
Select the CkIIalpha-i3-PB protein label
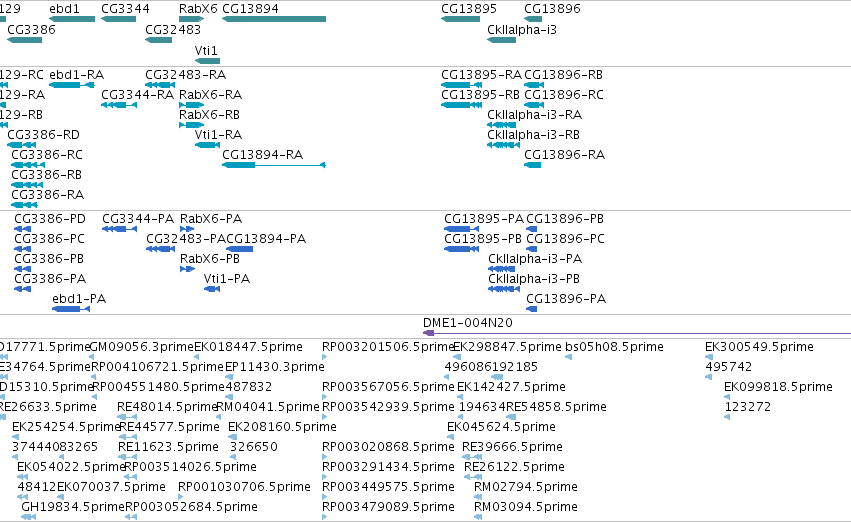tap(534, 279)
